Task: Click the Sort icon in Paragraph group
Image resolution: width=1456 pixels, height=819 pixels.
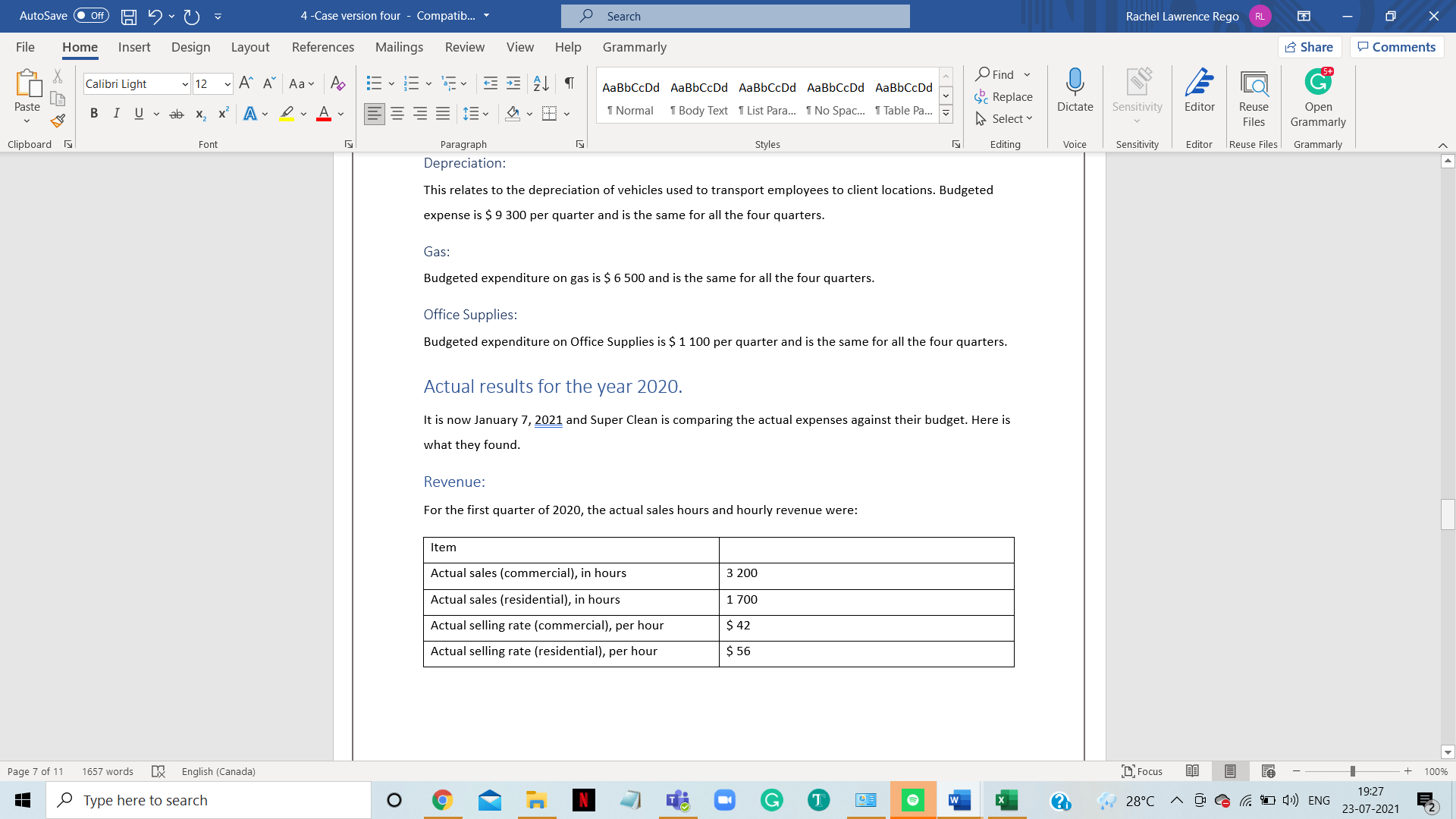Action: tap(541, 83)
